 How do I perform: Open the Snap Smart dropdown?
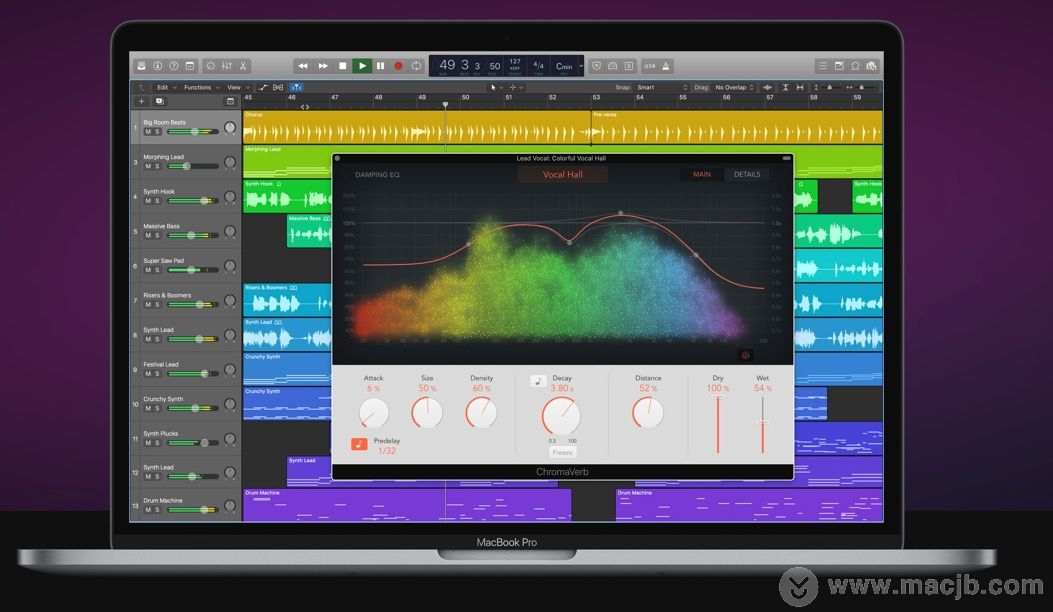tap(662, 87)
